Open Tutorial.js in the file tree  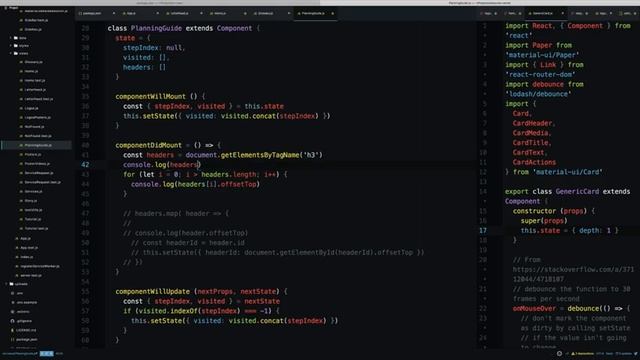[x=33, y=219]
